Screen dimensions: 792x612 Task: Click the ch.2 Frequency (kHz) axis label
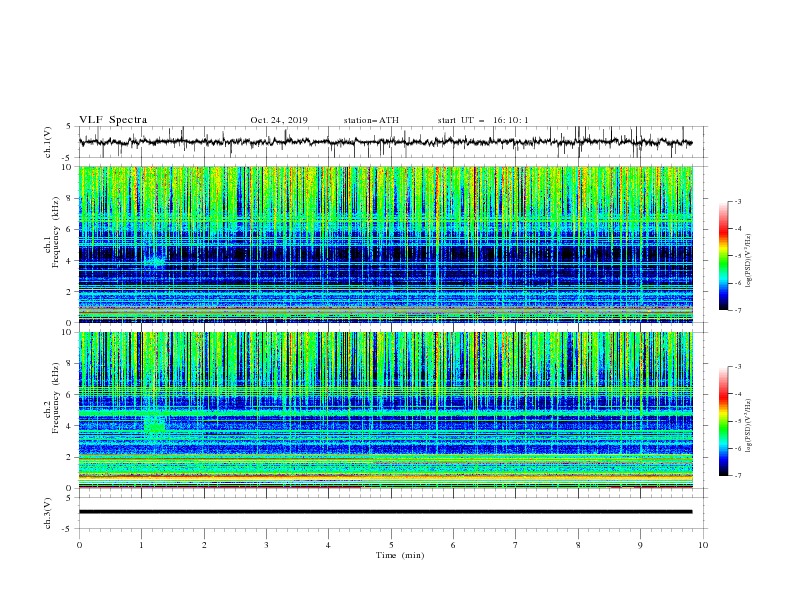(52, 398)
